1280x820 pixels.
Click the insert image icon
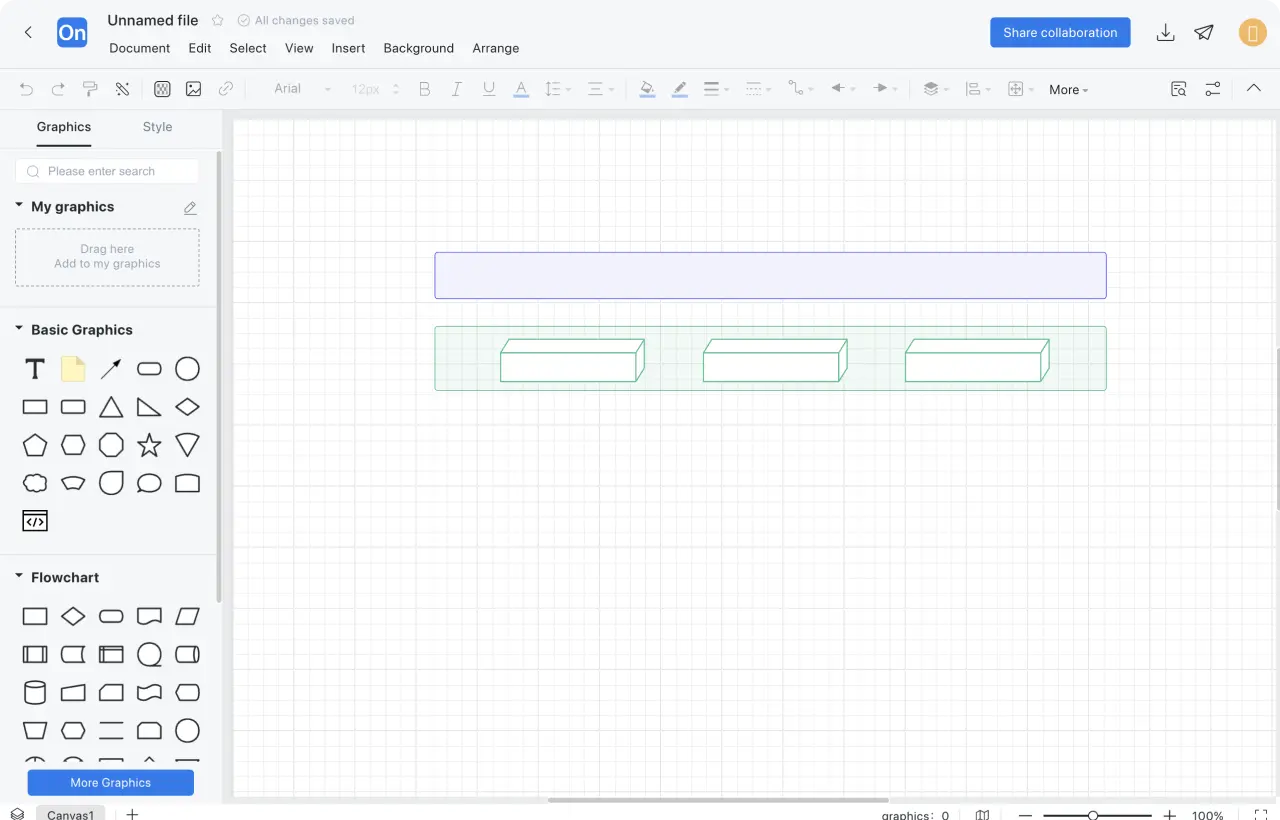point(193,89)
